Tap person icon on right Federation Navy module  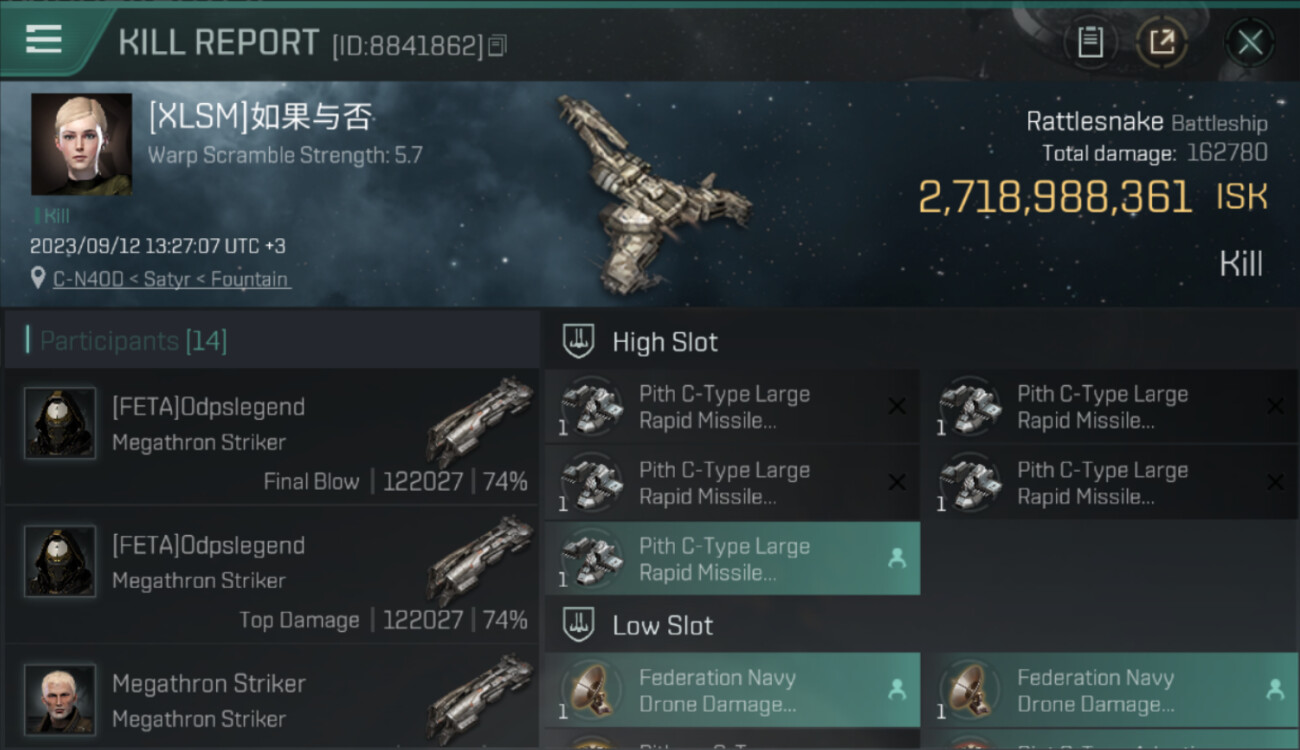pyautogui.click(x=1275, y=689)
